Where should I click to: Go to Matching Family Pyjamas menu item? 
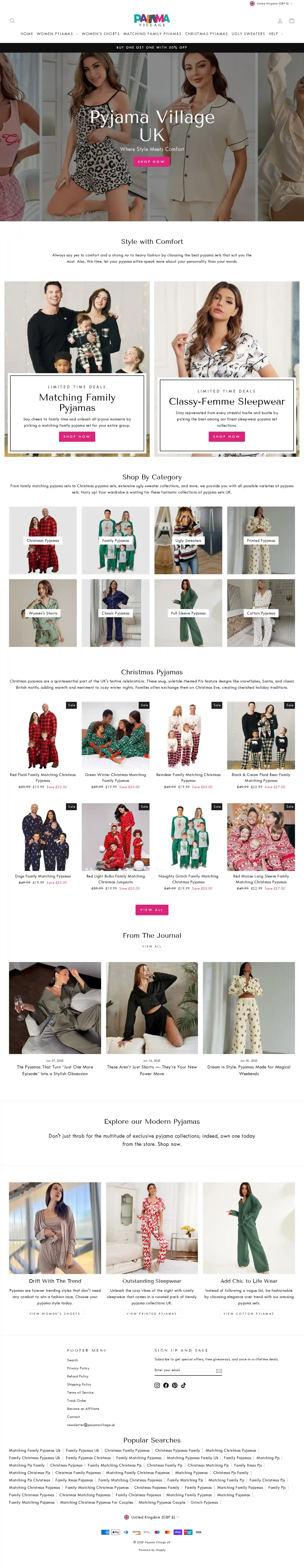click(x=152, y=34)
